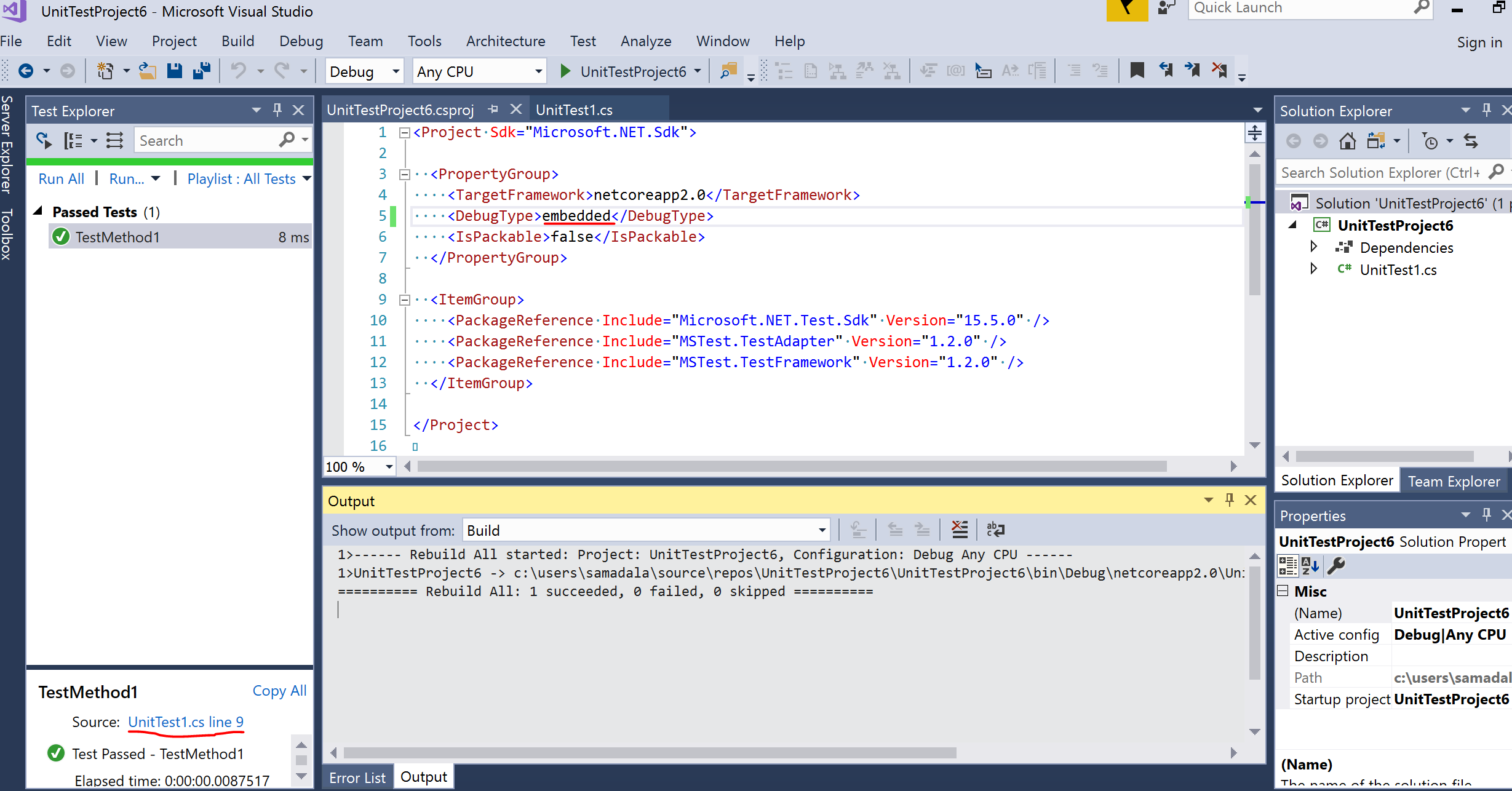Viewport: 1512px width, 791px height.
Task: Open the Architecture menu
Action: (x=505, y=41)
